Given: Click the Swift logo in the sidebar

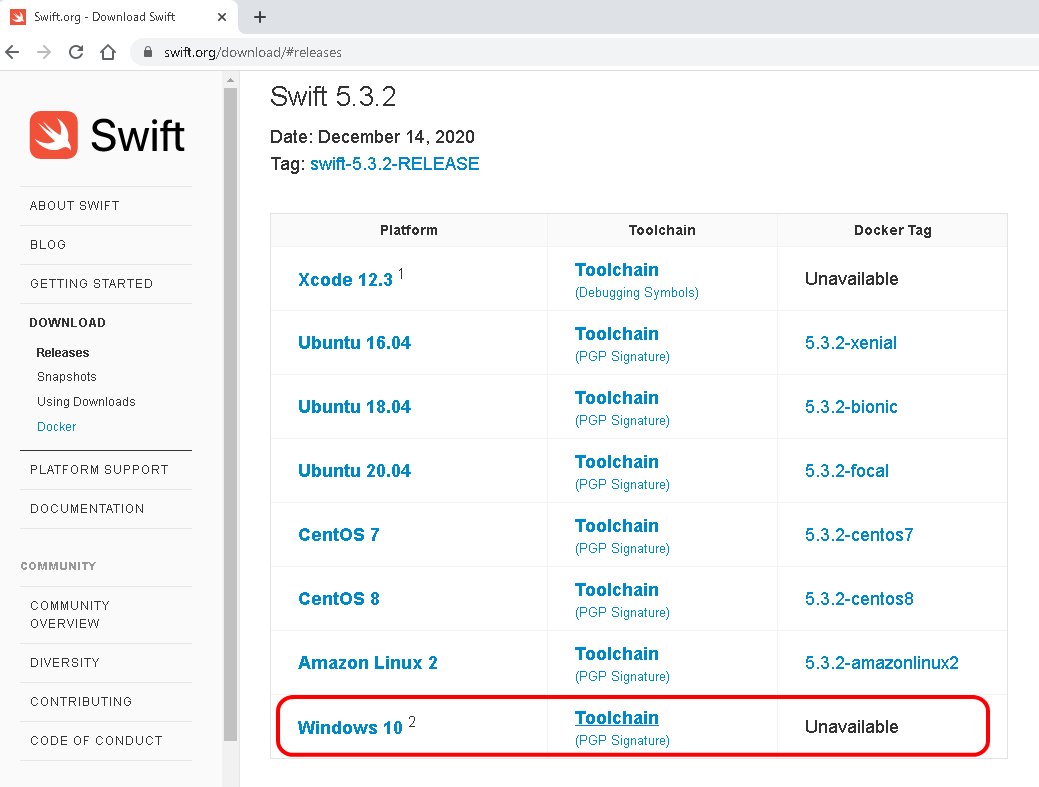Looking at the screenshot, I should 105,135.
